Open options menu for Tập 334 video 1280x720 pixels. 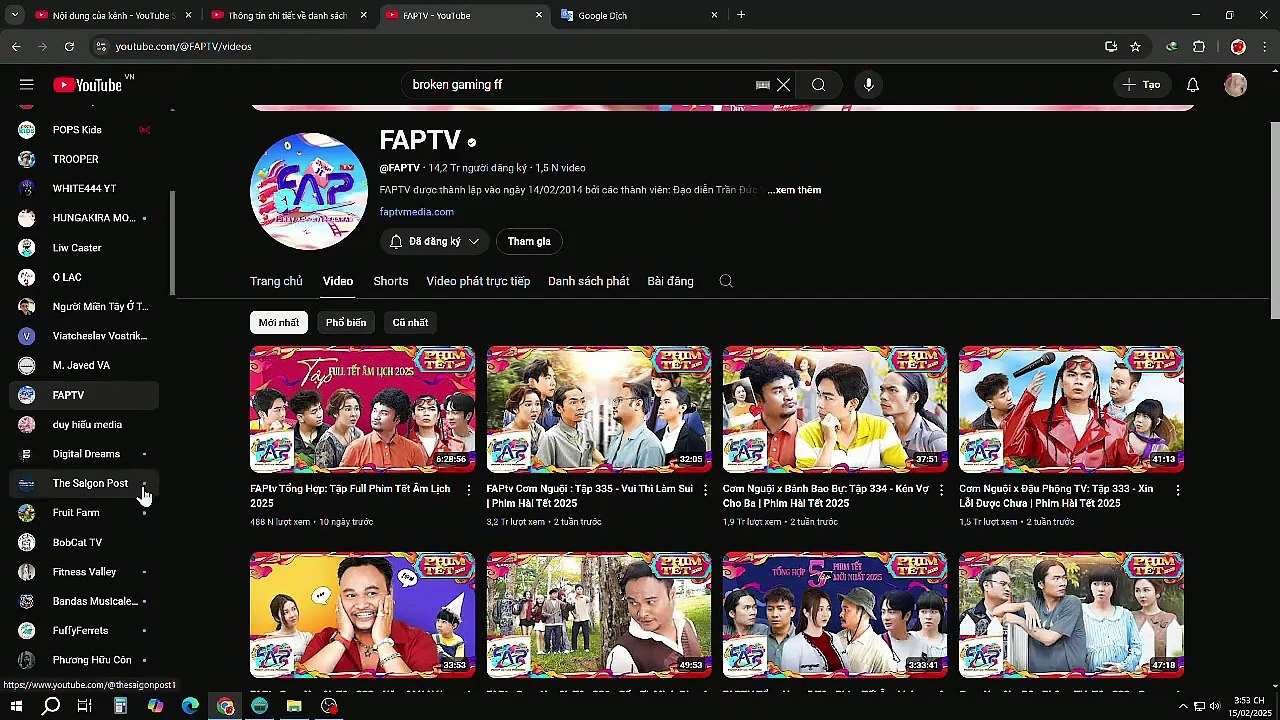coord(941,490)
